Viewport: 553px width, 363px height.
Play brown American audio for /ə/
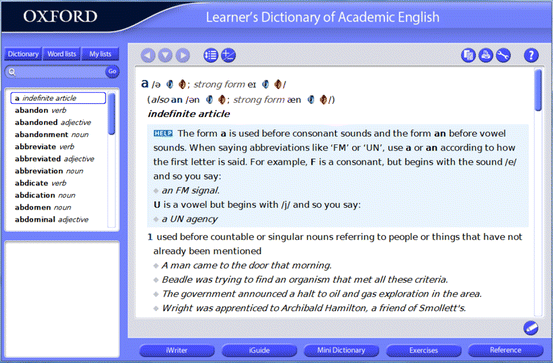pyautogui.click(x=182, y=84)
